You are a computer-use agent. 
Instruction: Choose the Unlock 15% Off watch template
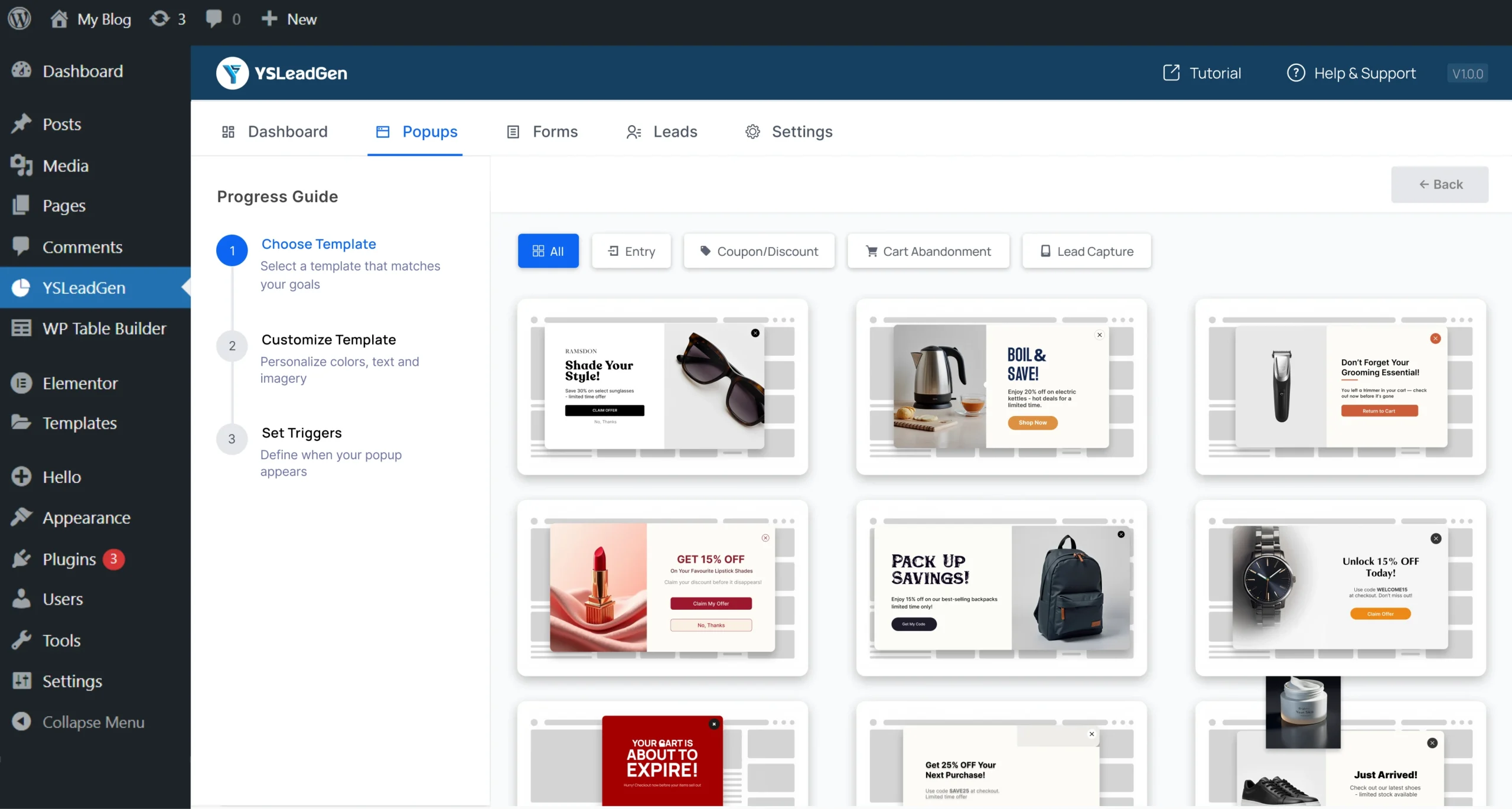coord(1341,588)
